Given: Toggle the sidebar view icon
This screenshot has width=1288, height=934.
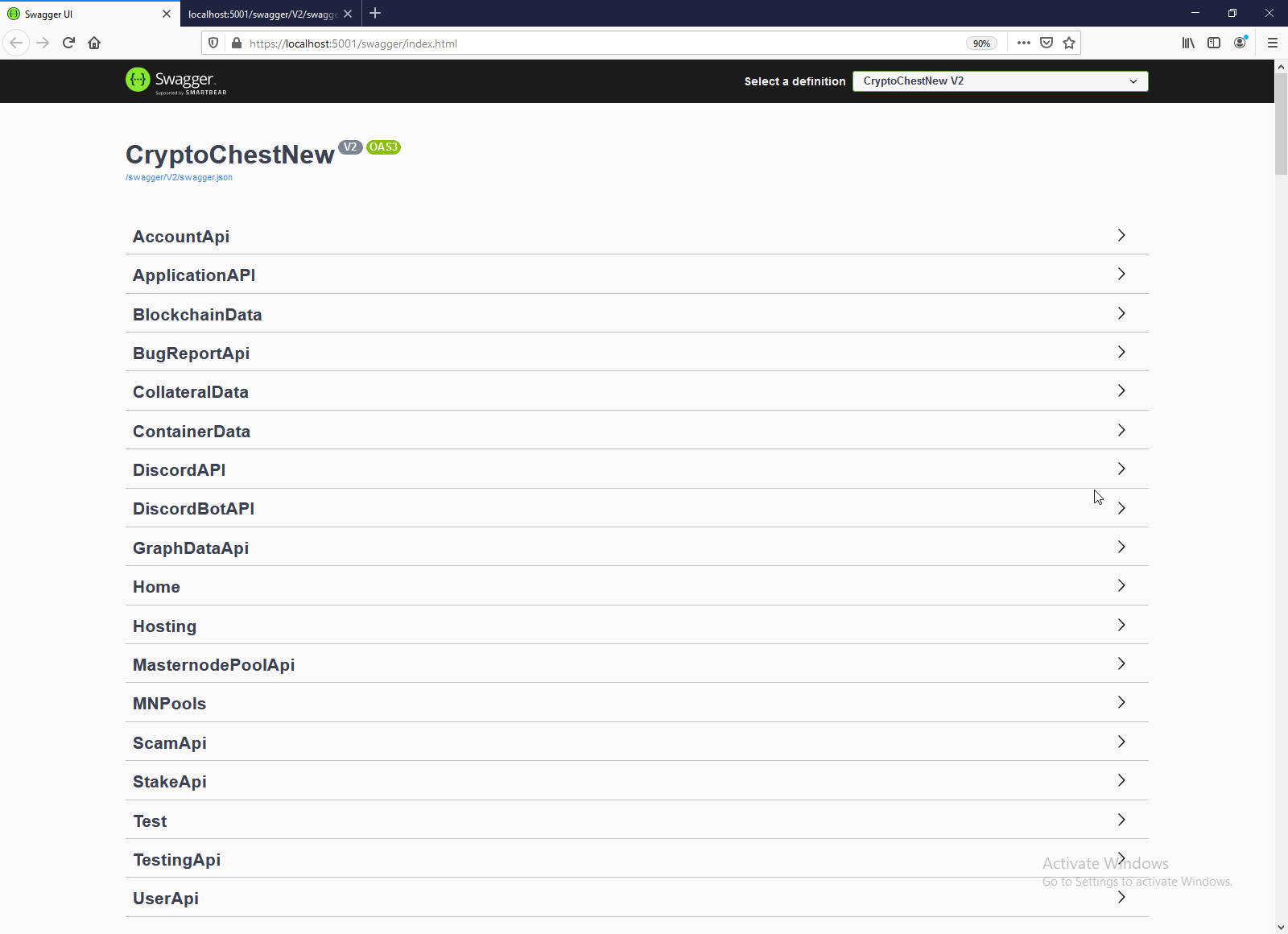Looking at the screenshot, I should pyautogui.click(x=1214, y=43).
